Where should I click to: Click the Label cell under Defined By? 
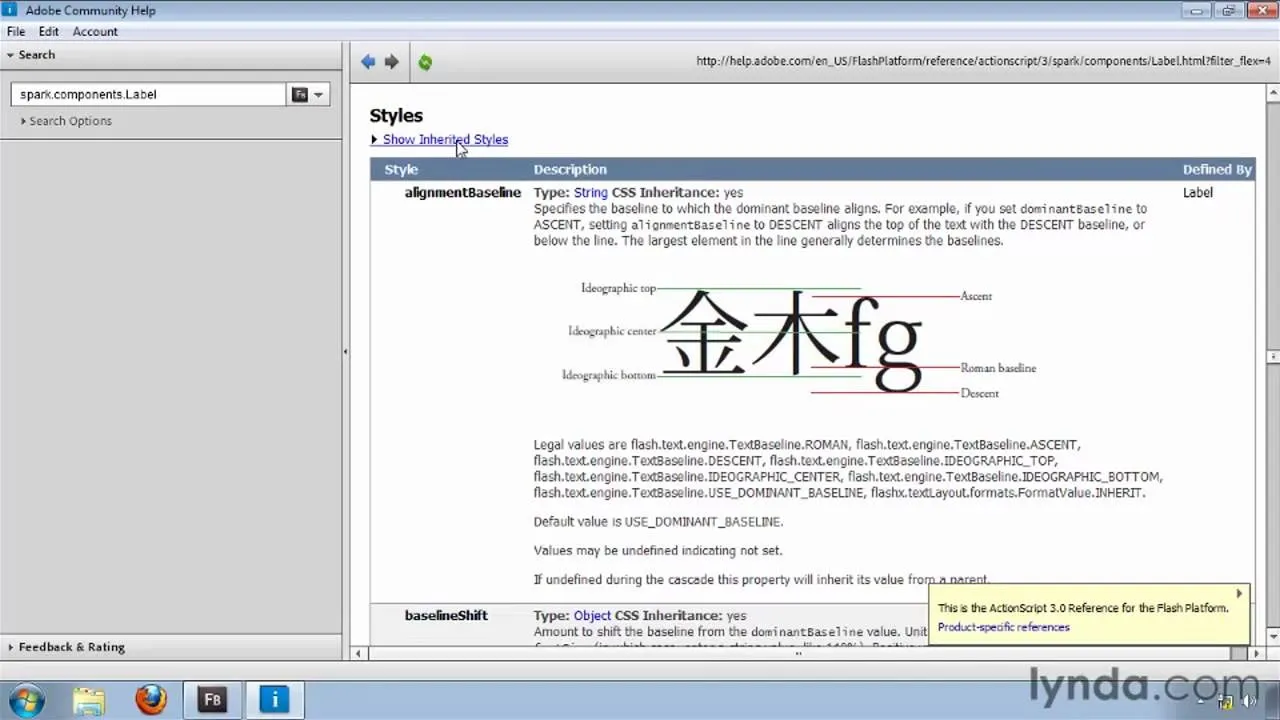coord(1197,193)
